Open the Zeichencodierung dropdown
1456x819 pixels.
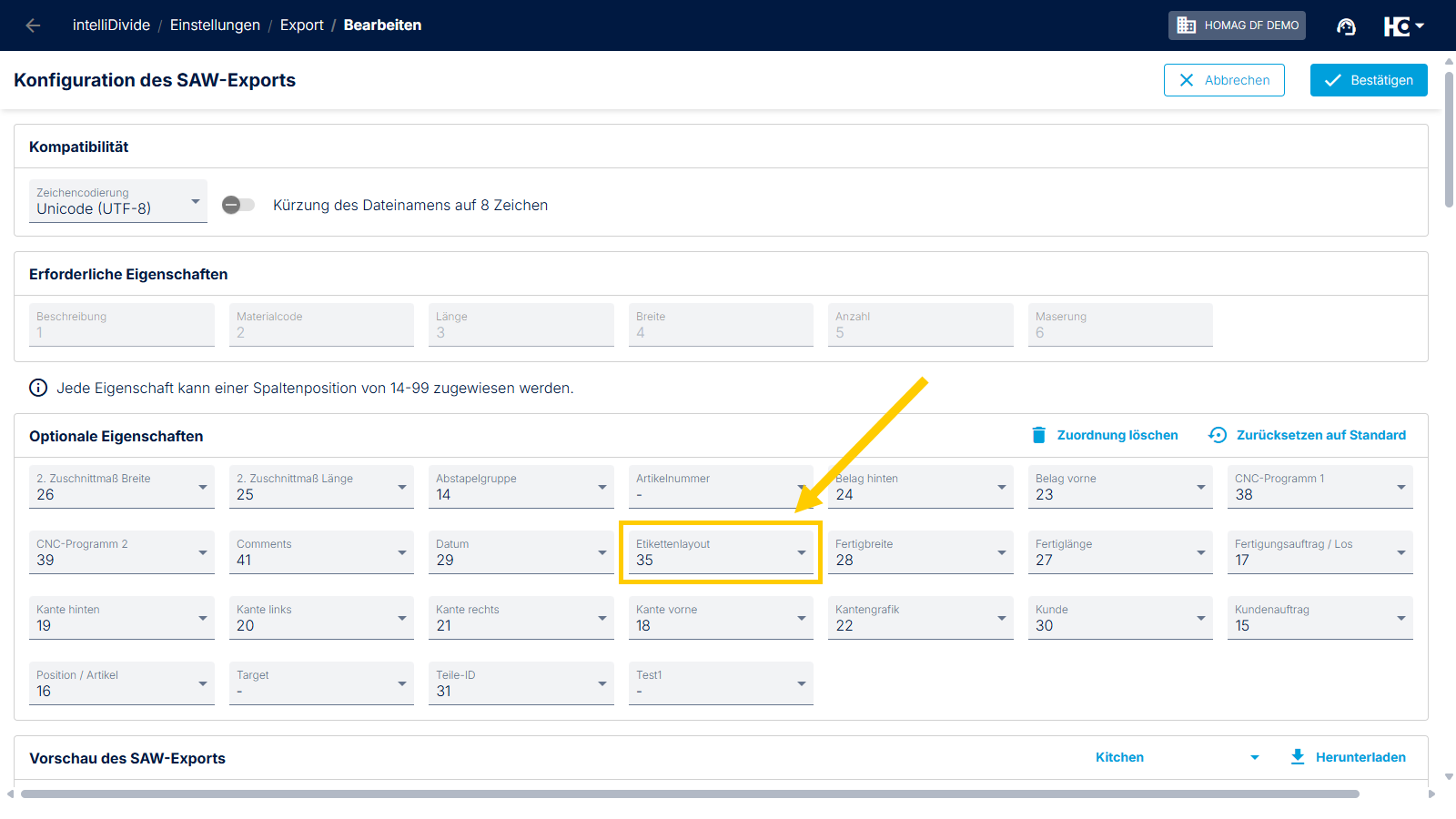pyautogui.click(x=118, y=201)
